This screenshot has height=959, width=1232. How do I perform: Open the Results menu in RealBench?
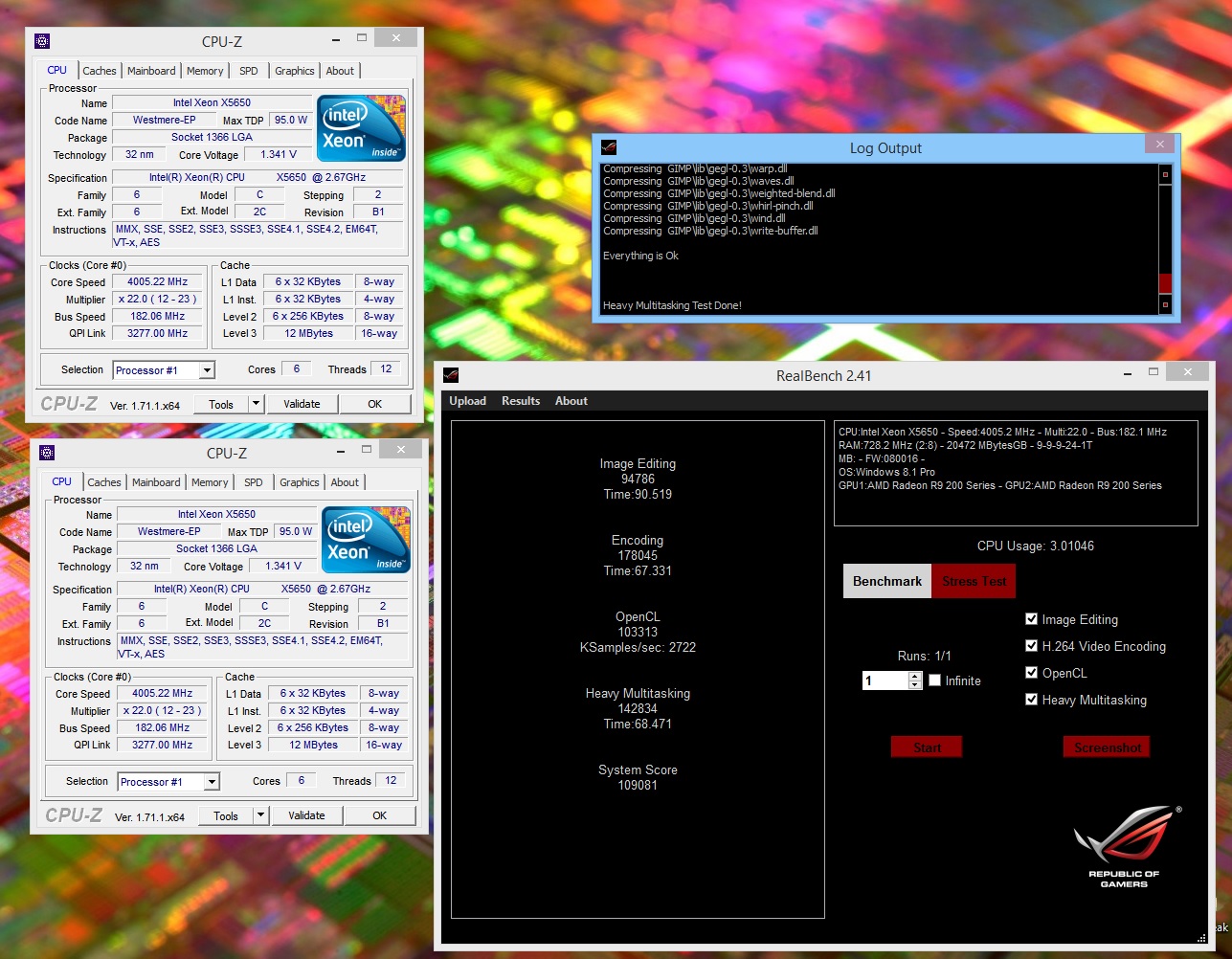pos(521,401)
